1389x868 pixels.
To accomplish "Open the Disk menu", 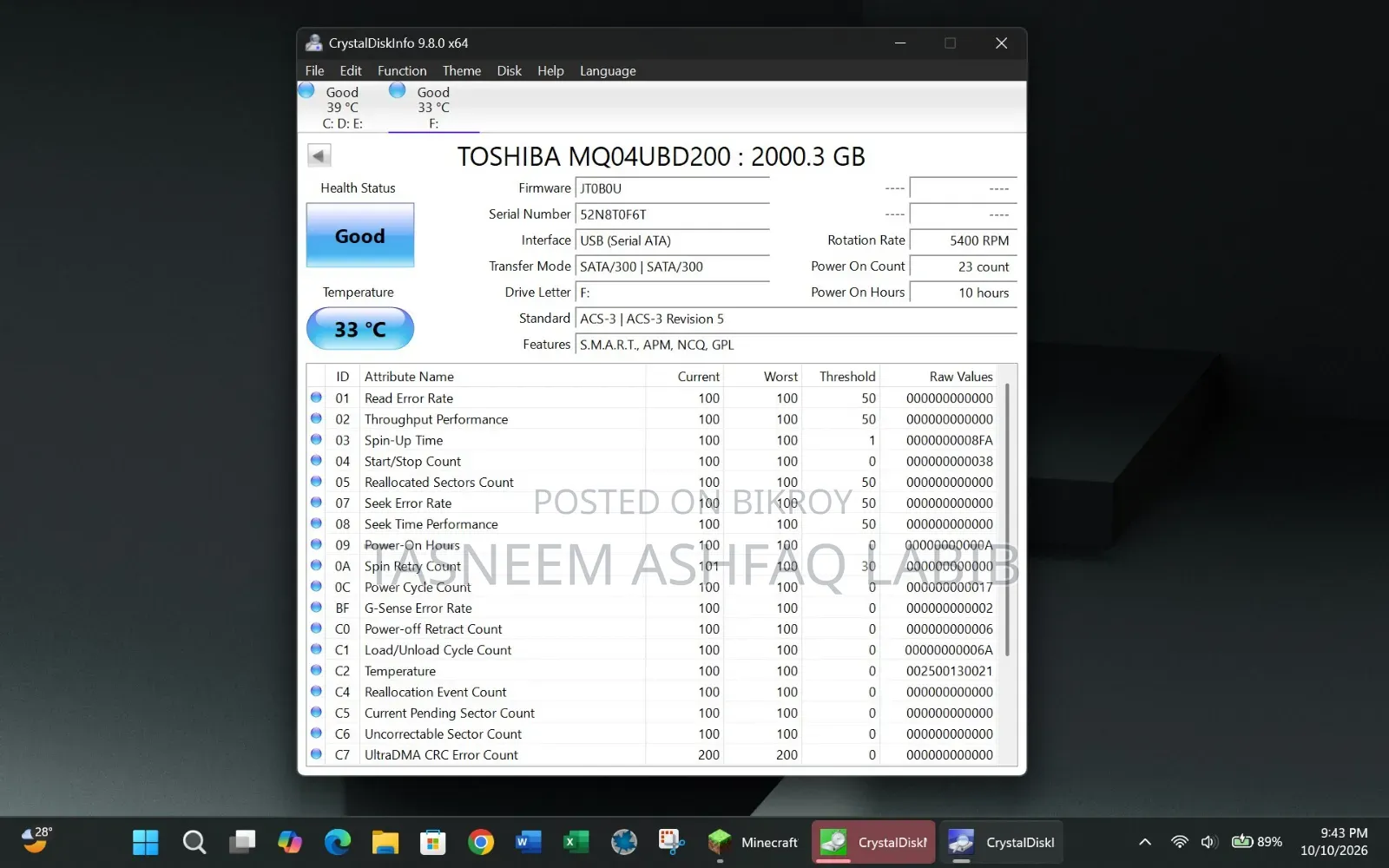I will click(509, 71).
